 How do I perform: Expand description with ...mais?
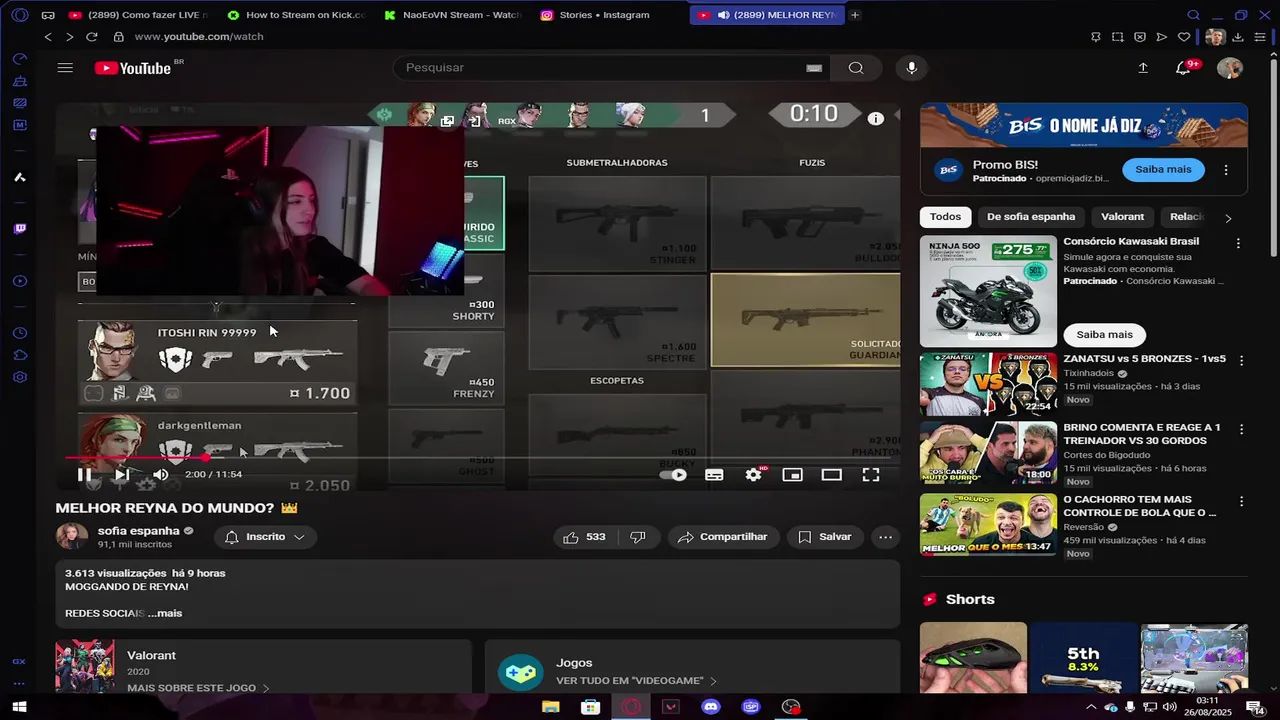tap(165, 613)
